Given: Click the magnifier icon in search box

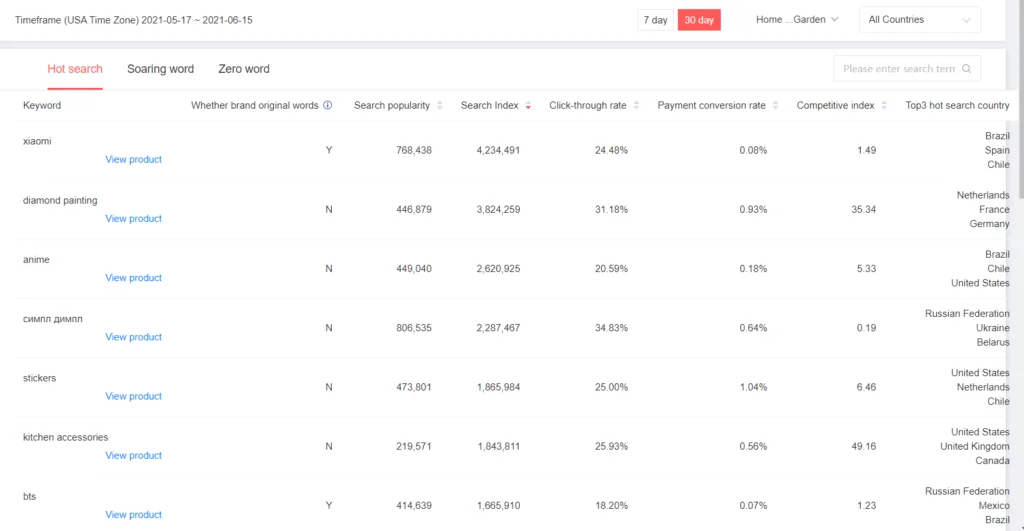Looking at the screenshot, I should coord(967,69).
